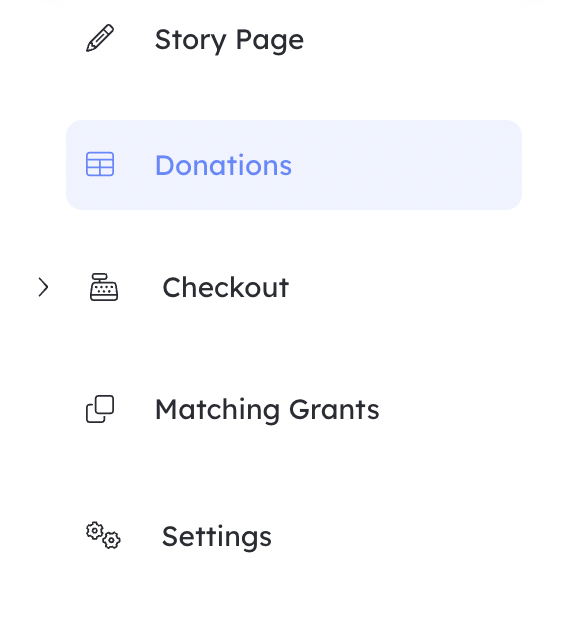
Task: Choose the Checkout text label
Action: tap(226, 287)
